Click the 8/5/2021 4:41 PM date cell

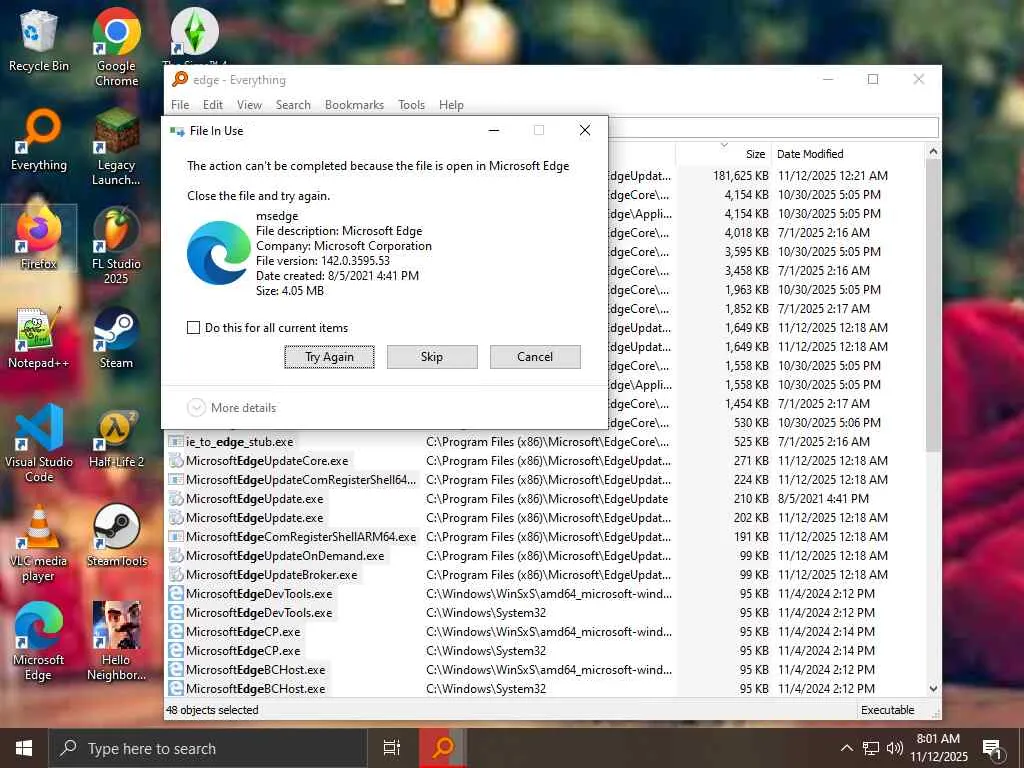tap(823, 499)
